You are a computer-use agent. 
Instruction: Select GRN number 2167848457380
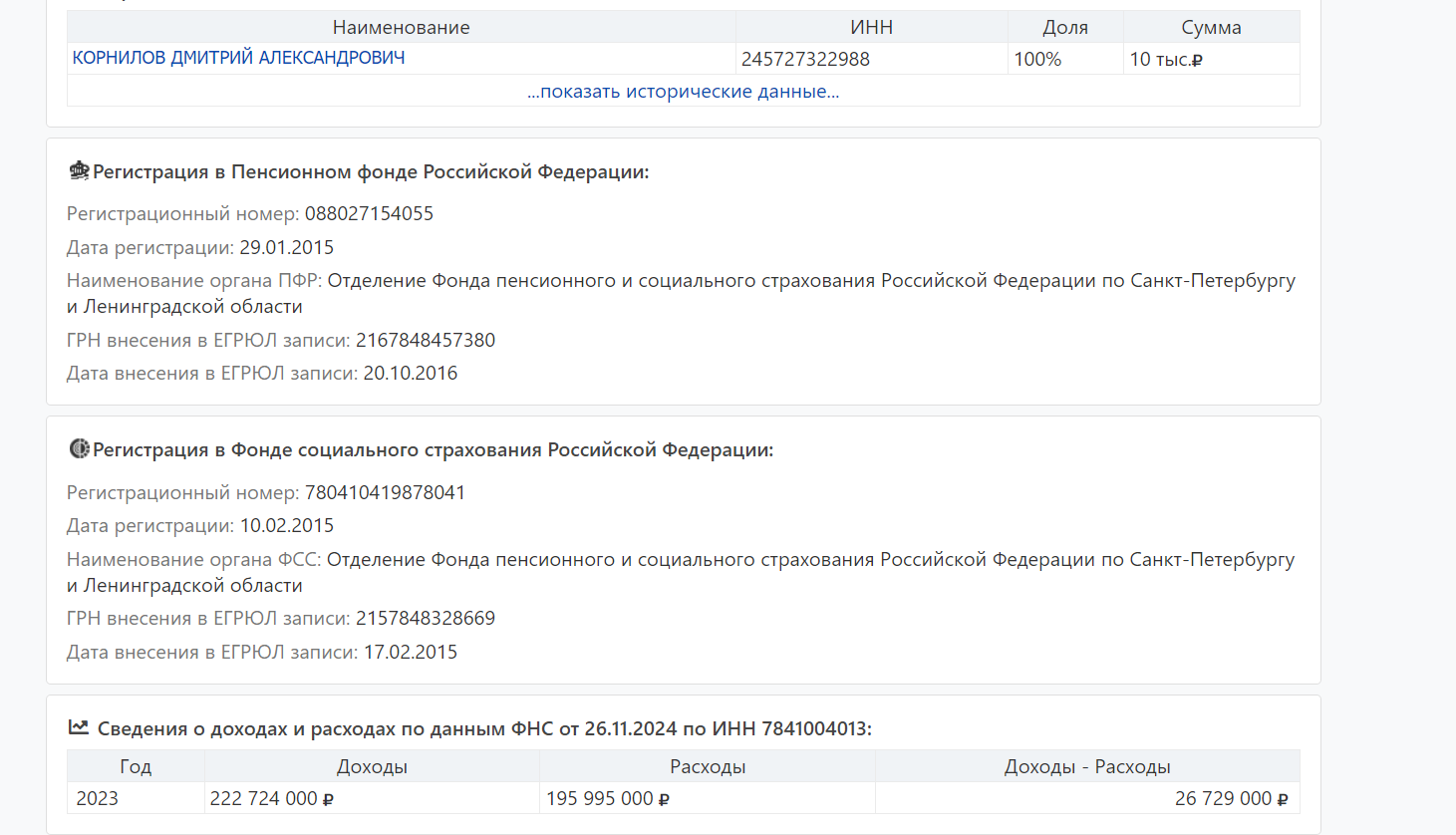[x=426, y=340]
